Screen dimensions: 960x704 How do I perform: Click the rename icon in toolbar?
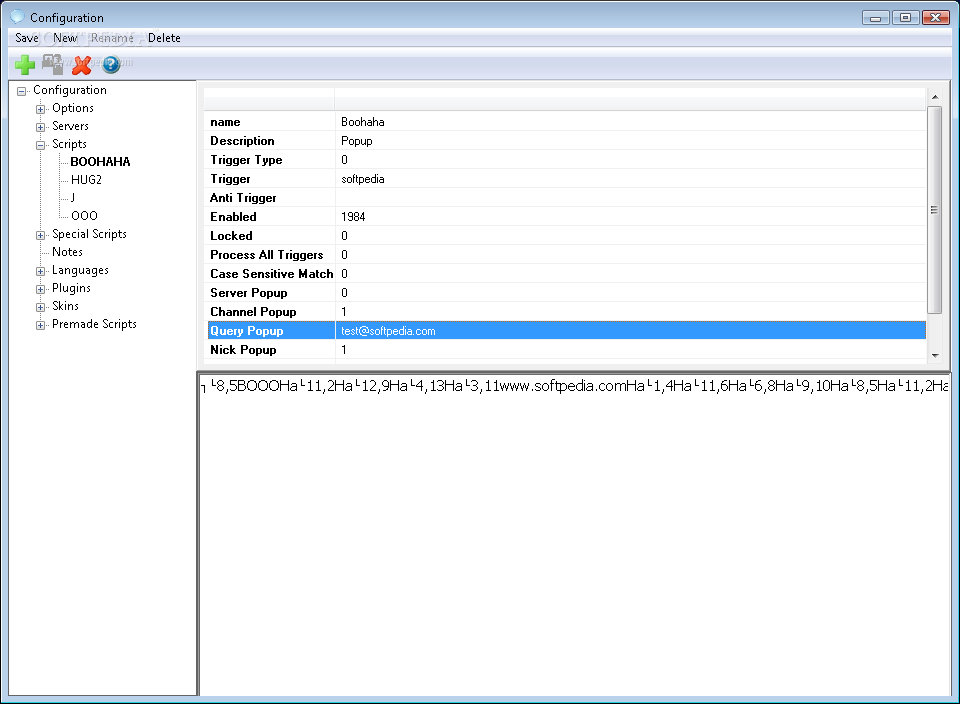click(x=53, y=64)
